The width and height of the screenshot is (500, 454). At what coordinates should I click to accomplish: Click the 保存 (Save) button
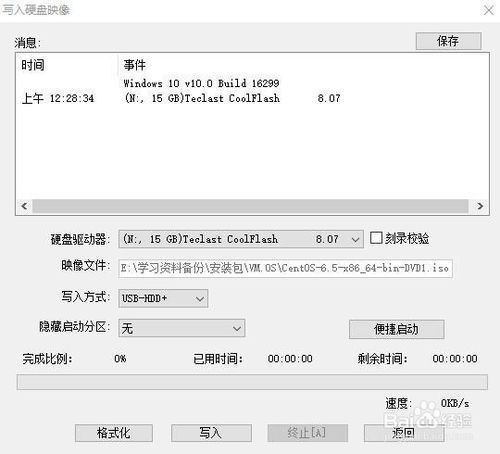point(448,41)
